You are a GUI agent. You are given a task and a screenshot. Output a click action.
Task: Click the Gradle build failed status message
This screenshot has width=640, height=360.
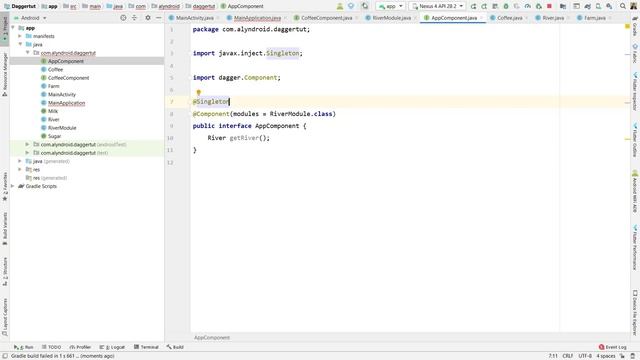point(62,356)
